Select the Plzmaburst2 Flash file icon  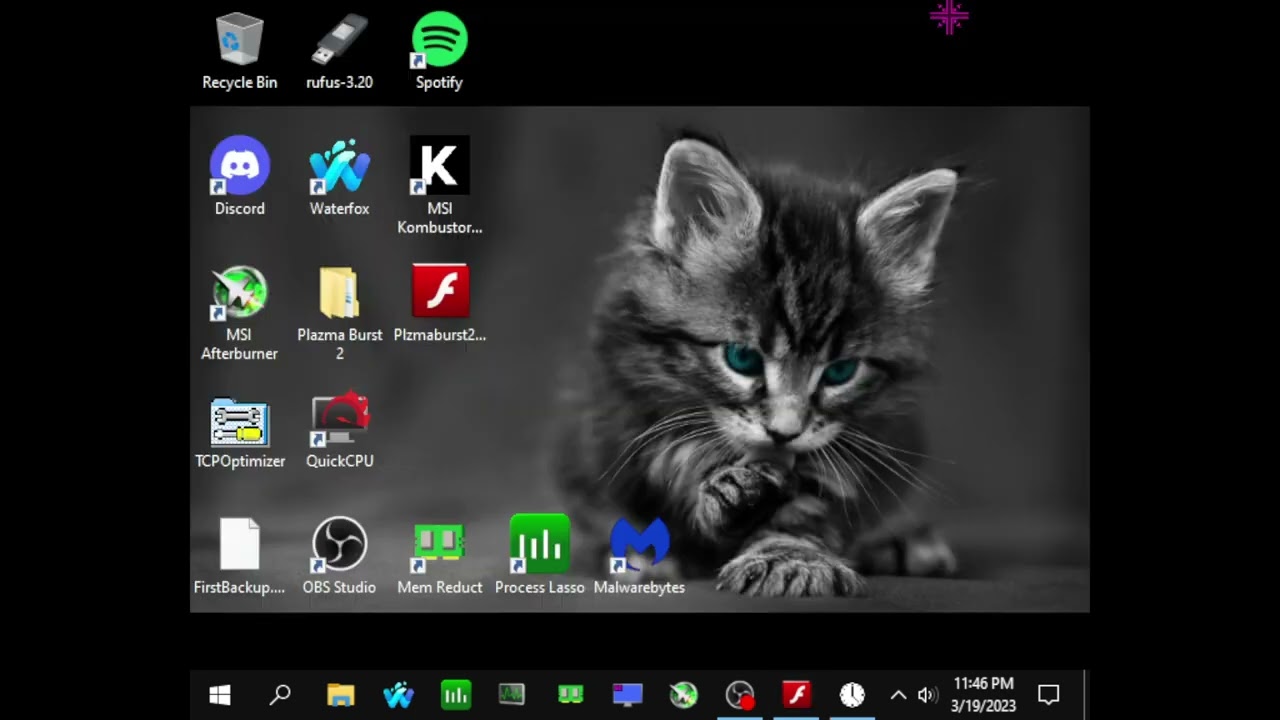pyautogui.click(x=439, y=303)
